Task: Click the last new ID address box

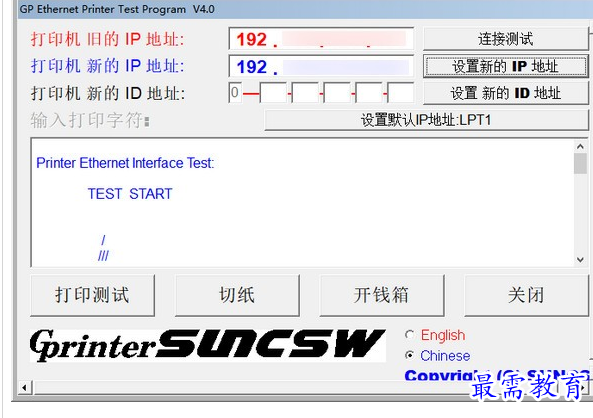Action: (401, 93)
